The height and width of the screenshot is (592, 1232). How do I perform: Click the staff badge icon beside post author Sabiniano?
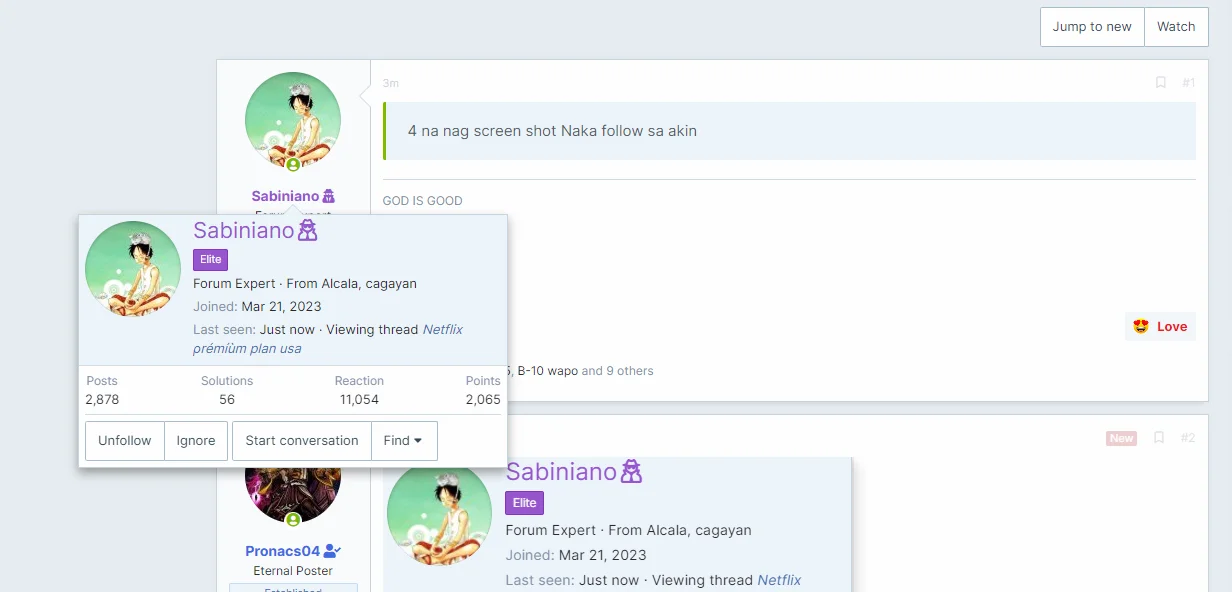(x=328, y=196)
